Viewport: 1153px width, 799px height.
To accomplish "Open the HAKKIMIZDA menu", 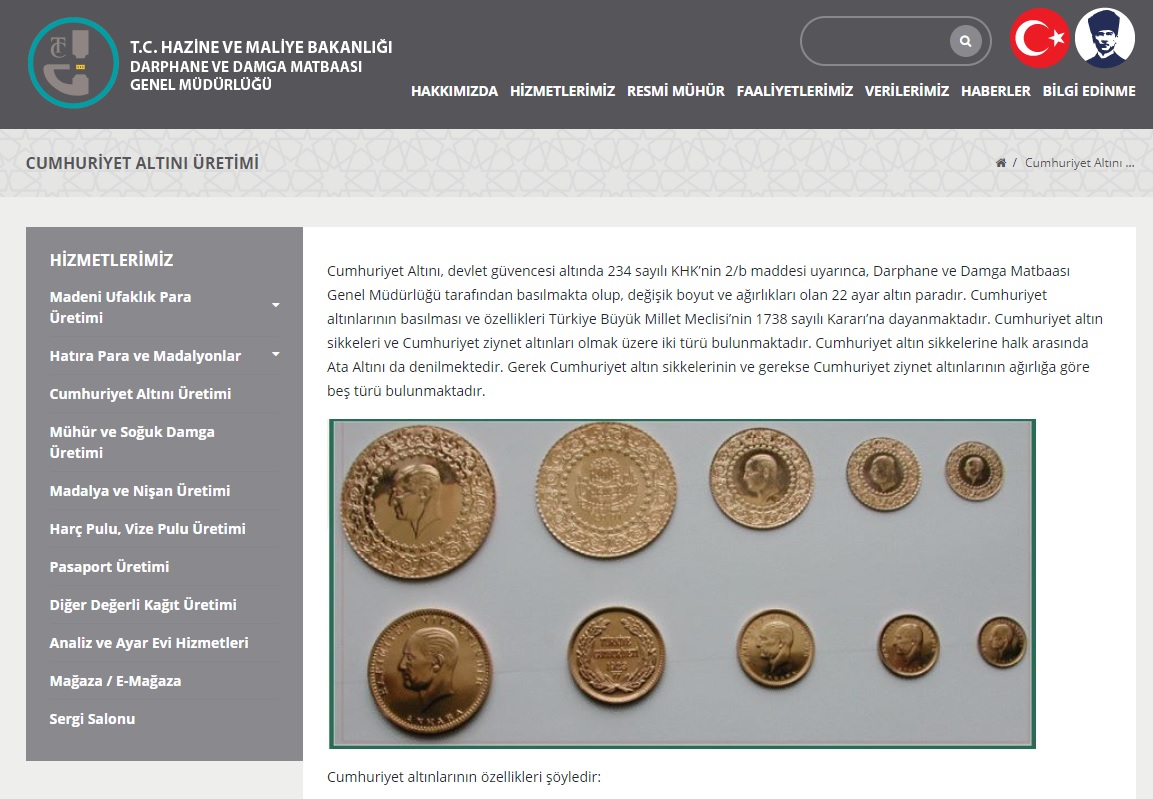I will point(454,91).
